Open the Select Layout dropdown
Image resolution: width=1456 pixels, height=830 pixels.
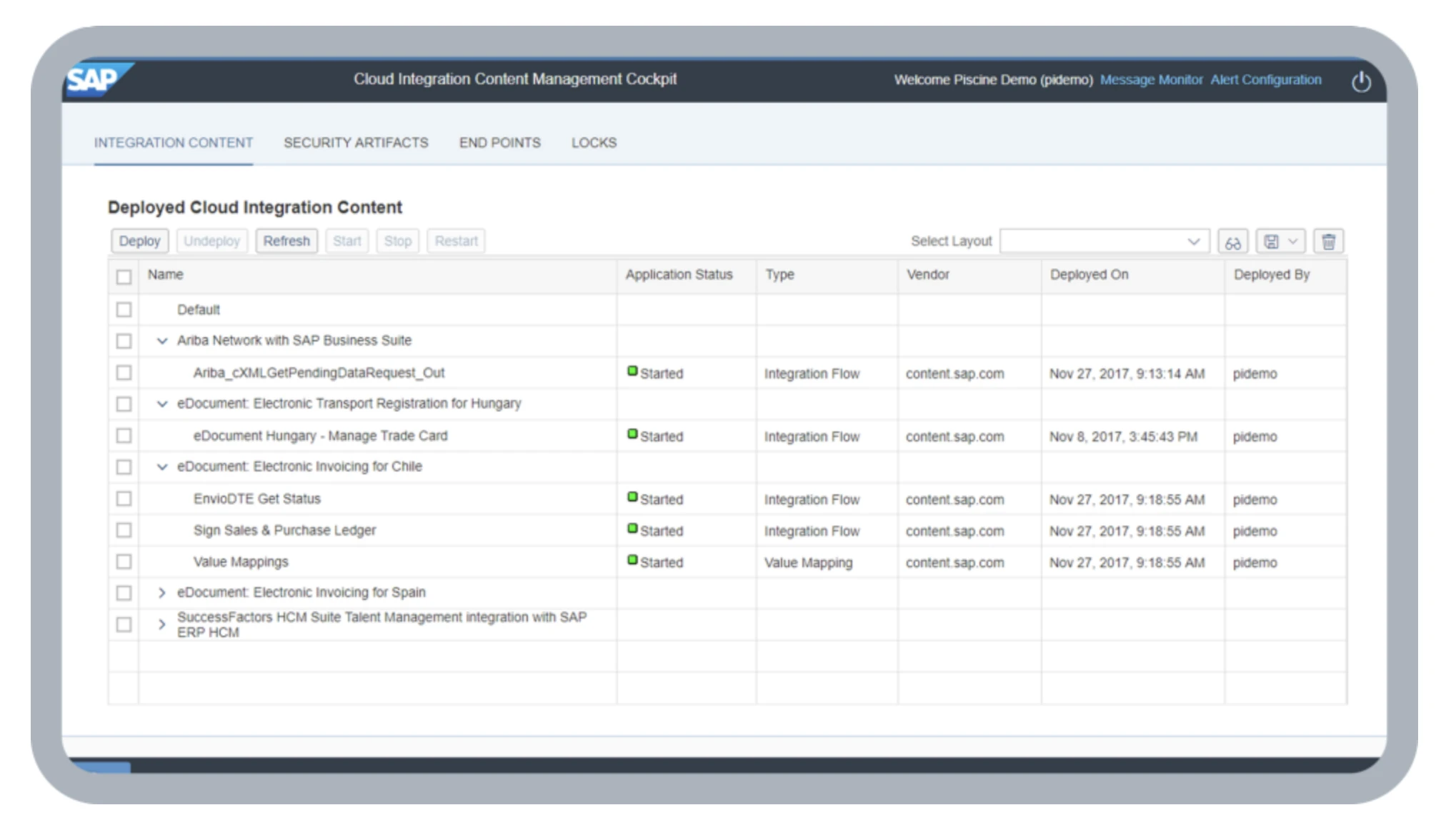1105,241
